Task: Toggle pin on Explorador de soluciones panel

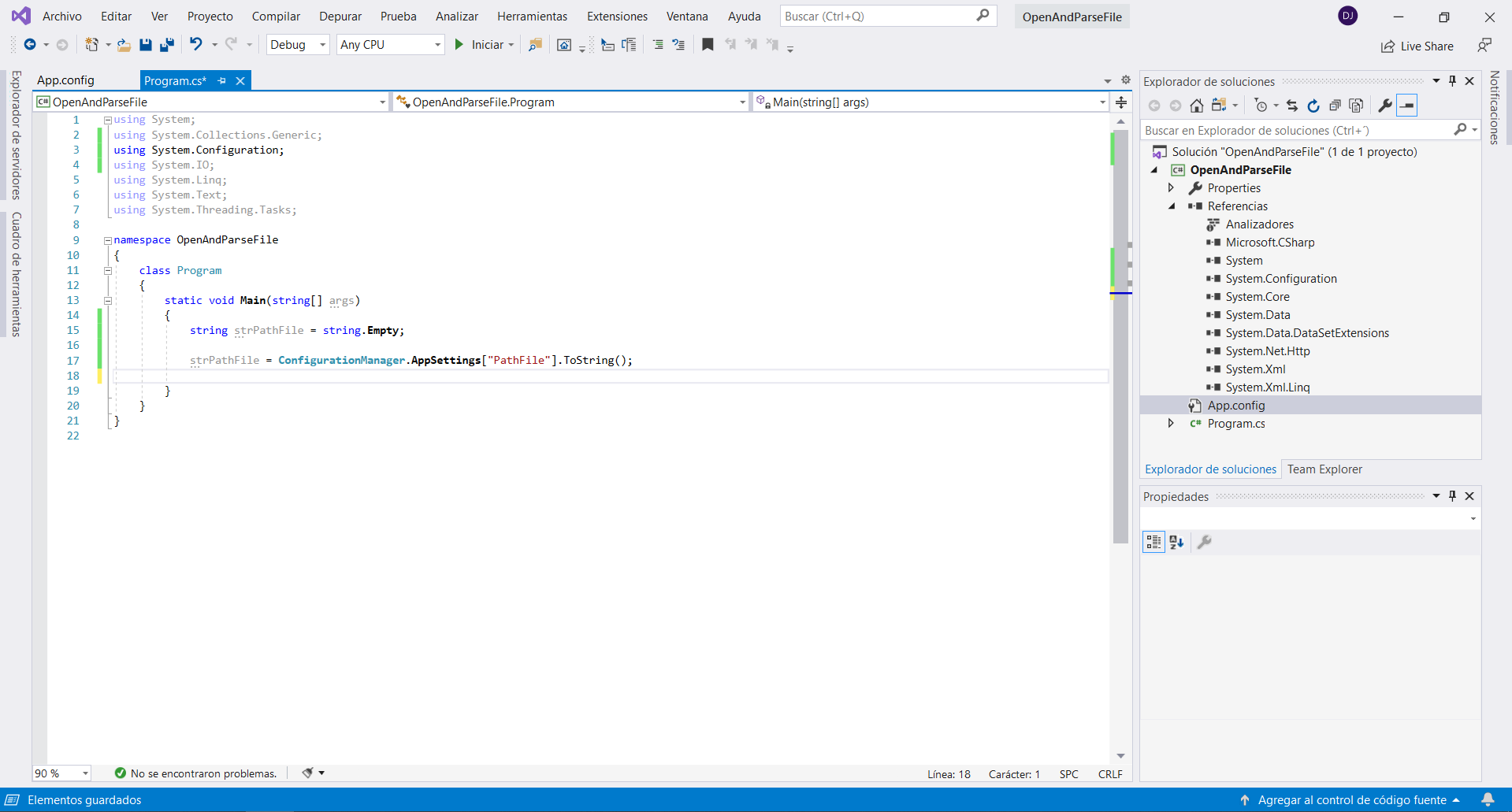Action: 1452,81
